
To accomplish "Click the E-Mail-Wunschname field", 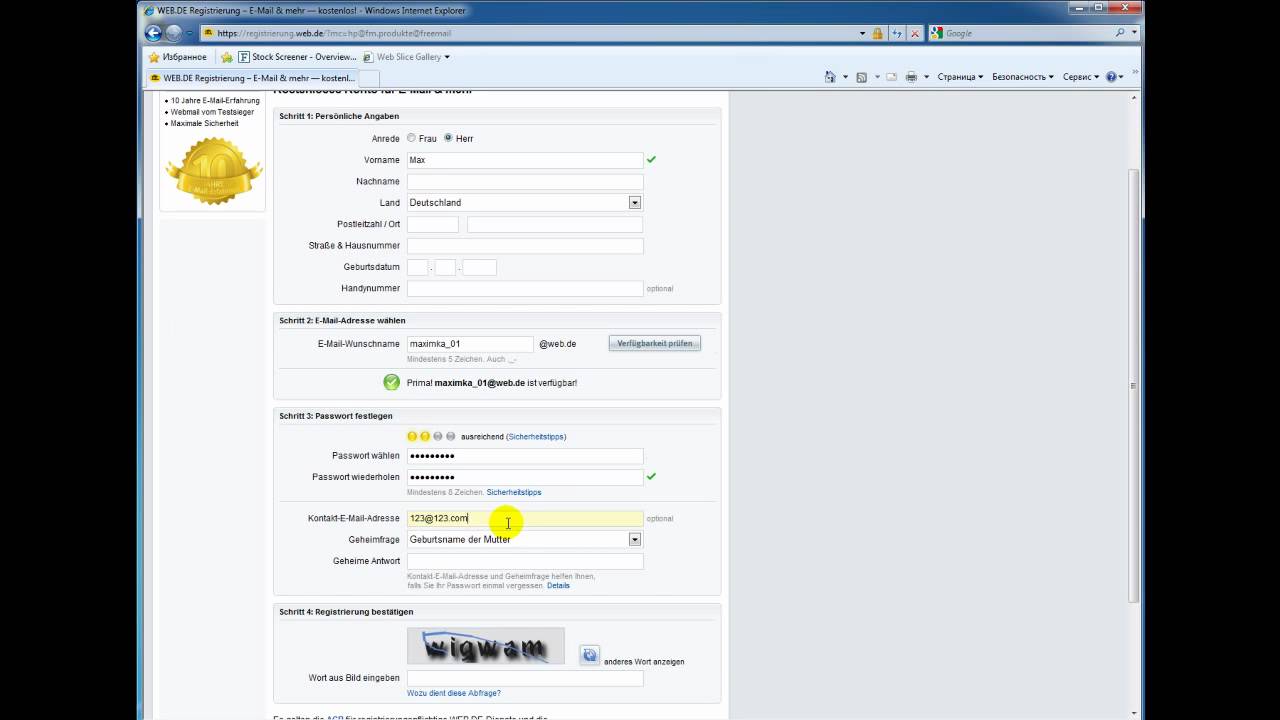I will (x=470, y=343).
